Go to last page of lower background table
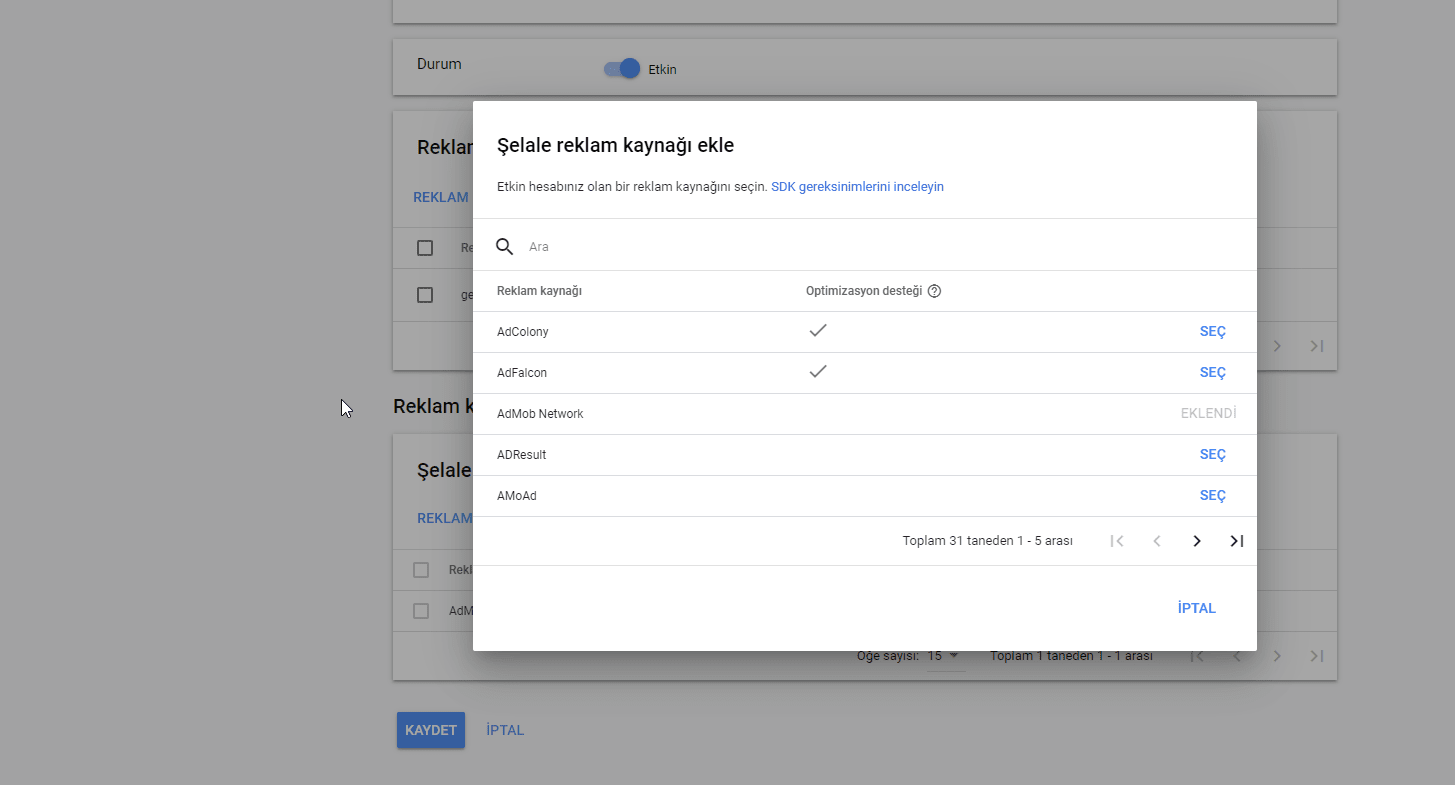The image size is (1455, 785). (x=1317, y=656)
